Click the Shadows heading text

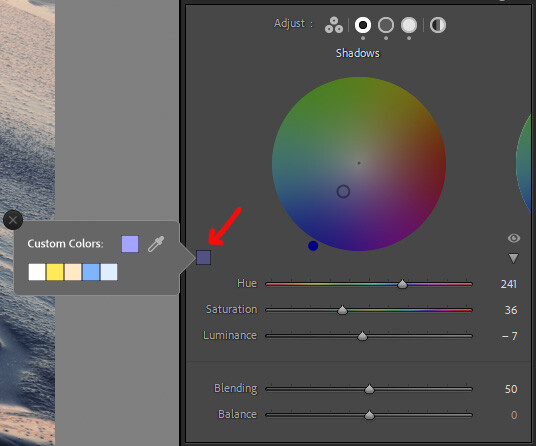(358, 53)
